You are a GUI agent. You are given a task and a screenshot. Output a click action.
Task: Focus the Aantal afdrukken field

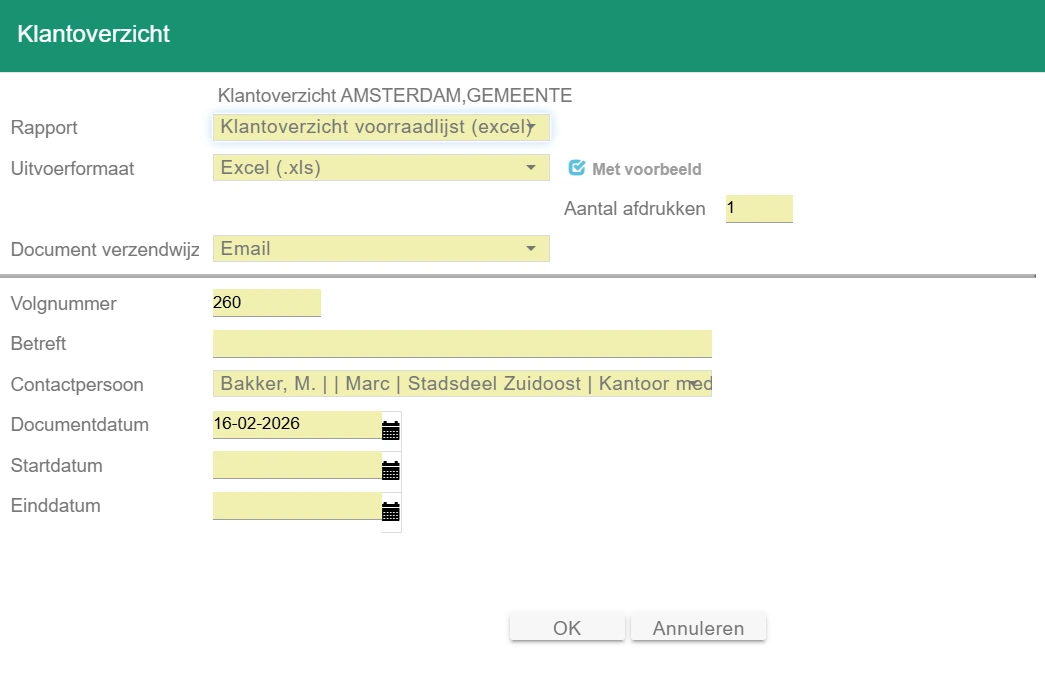[758, 208]
